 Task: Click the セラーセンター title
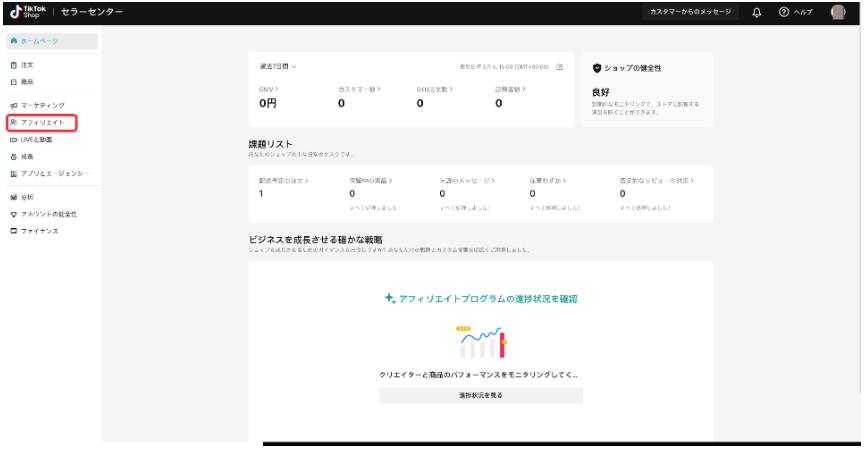point(92,12)
